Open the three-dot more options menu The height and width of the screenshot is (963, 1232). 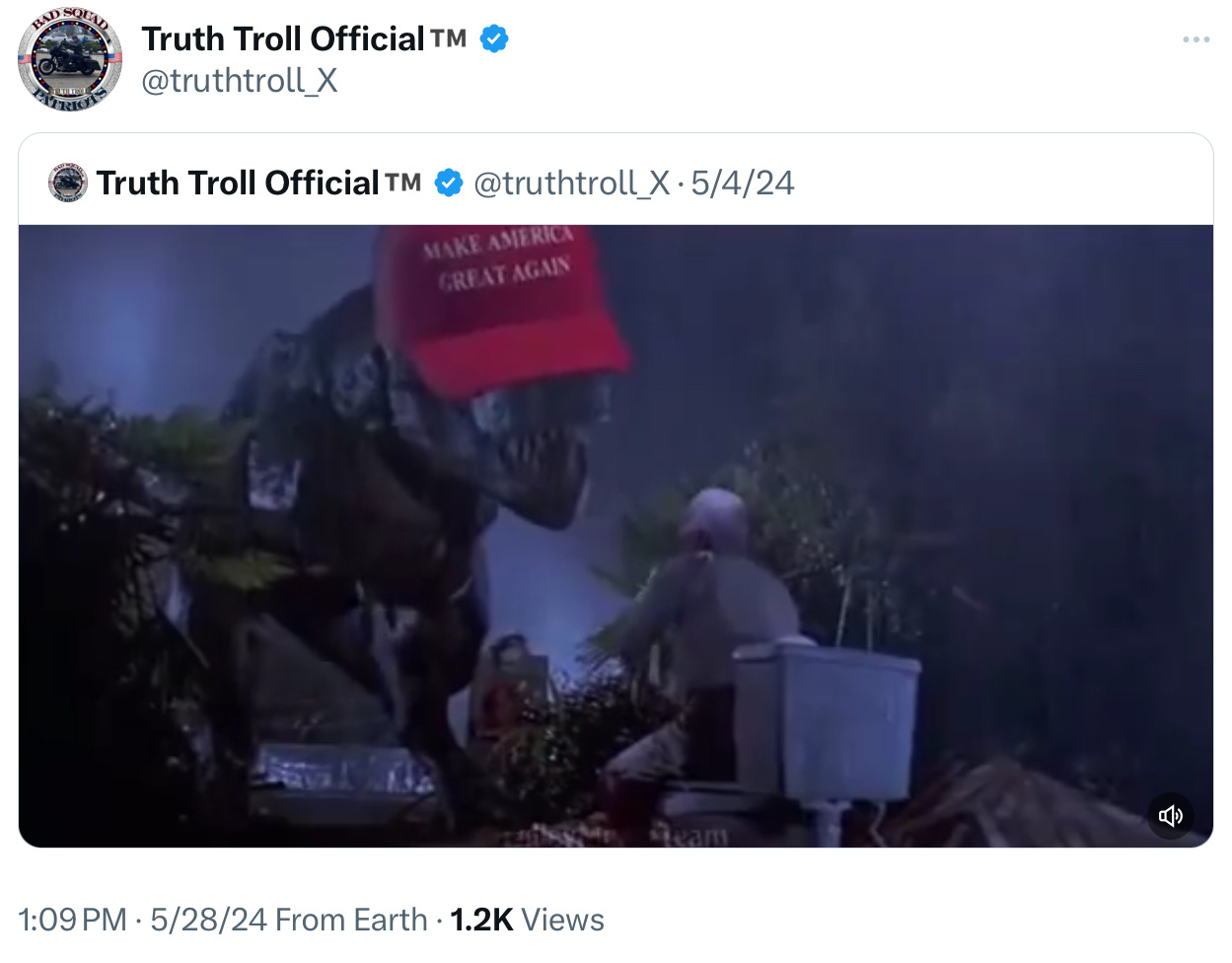click(1196, 39)
